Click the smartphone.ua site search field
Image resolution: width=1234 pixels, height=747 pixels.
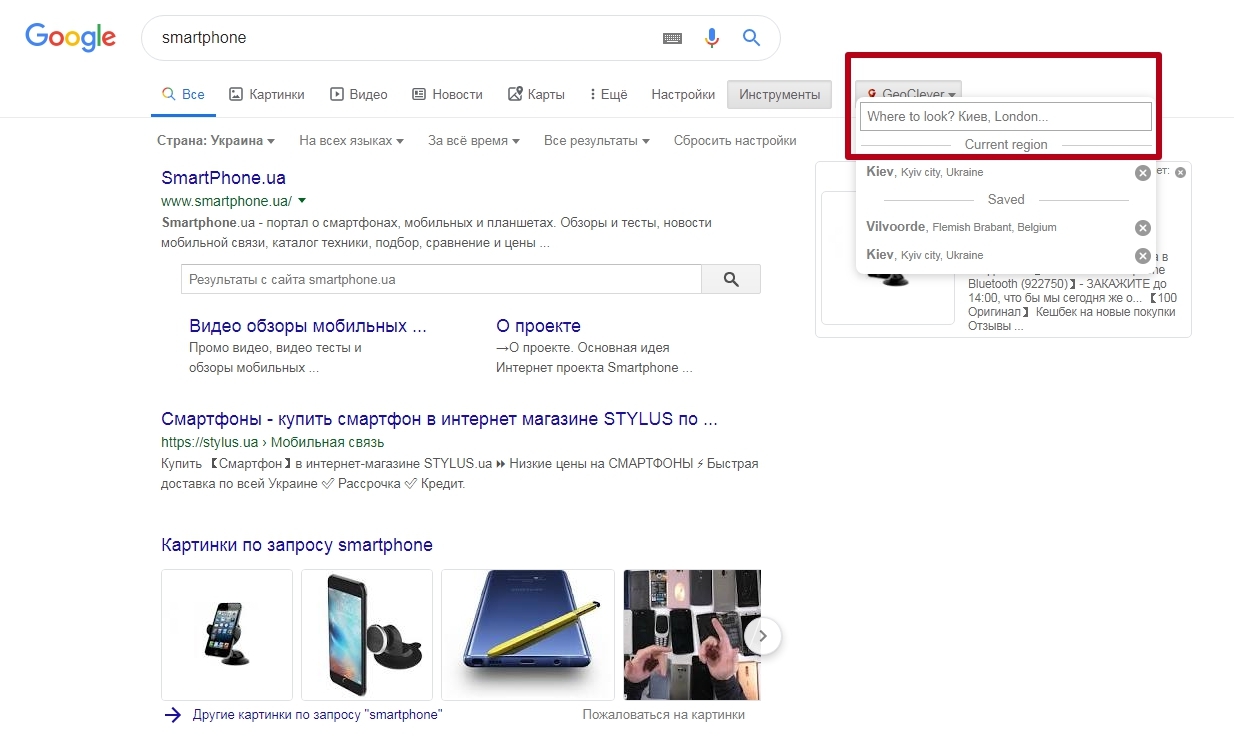[x=441, y=279]
